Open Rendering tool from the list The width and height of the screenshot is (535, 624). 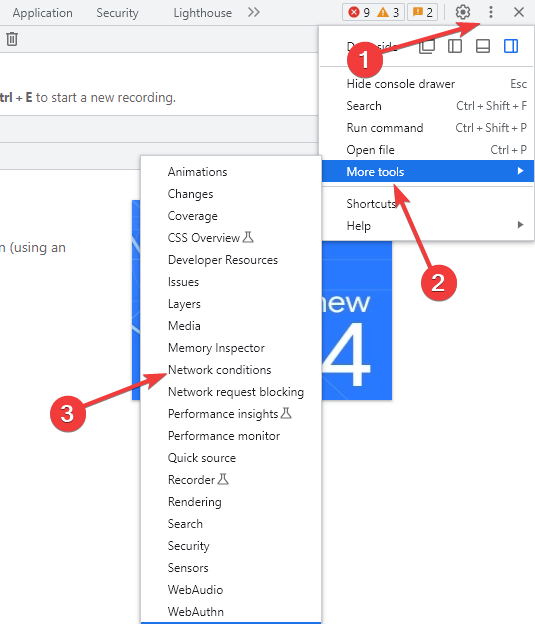coord(195,502)
